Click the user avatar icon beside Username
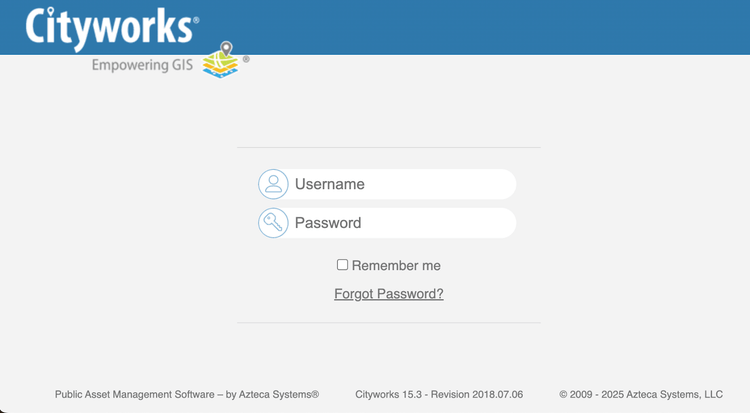Screen dimensions: 750x413 tap(273, 184)
